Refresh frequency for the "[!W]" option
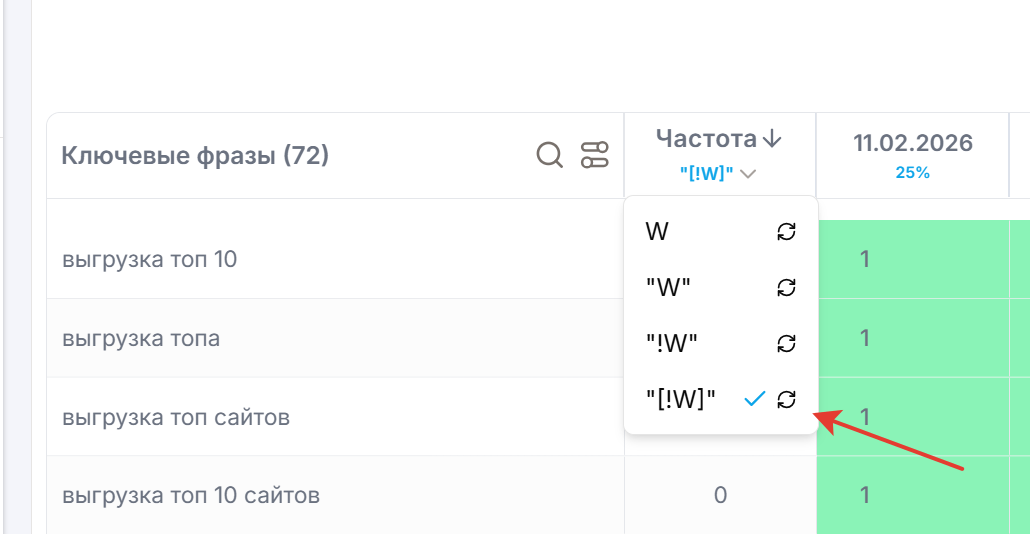 pyautogui.click(x=787, y=399)
